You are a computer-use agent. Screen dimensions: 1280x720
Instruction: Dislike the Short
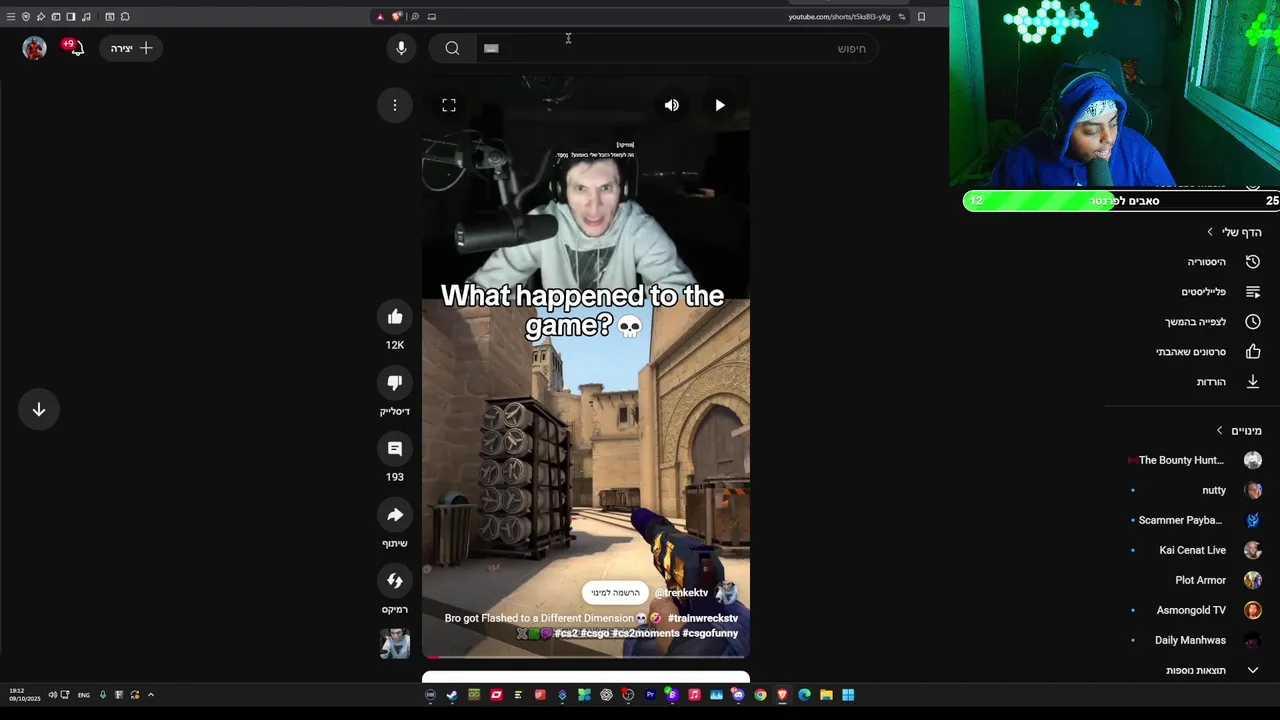(395, 383)
